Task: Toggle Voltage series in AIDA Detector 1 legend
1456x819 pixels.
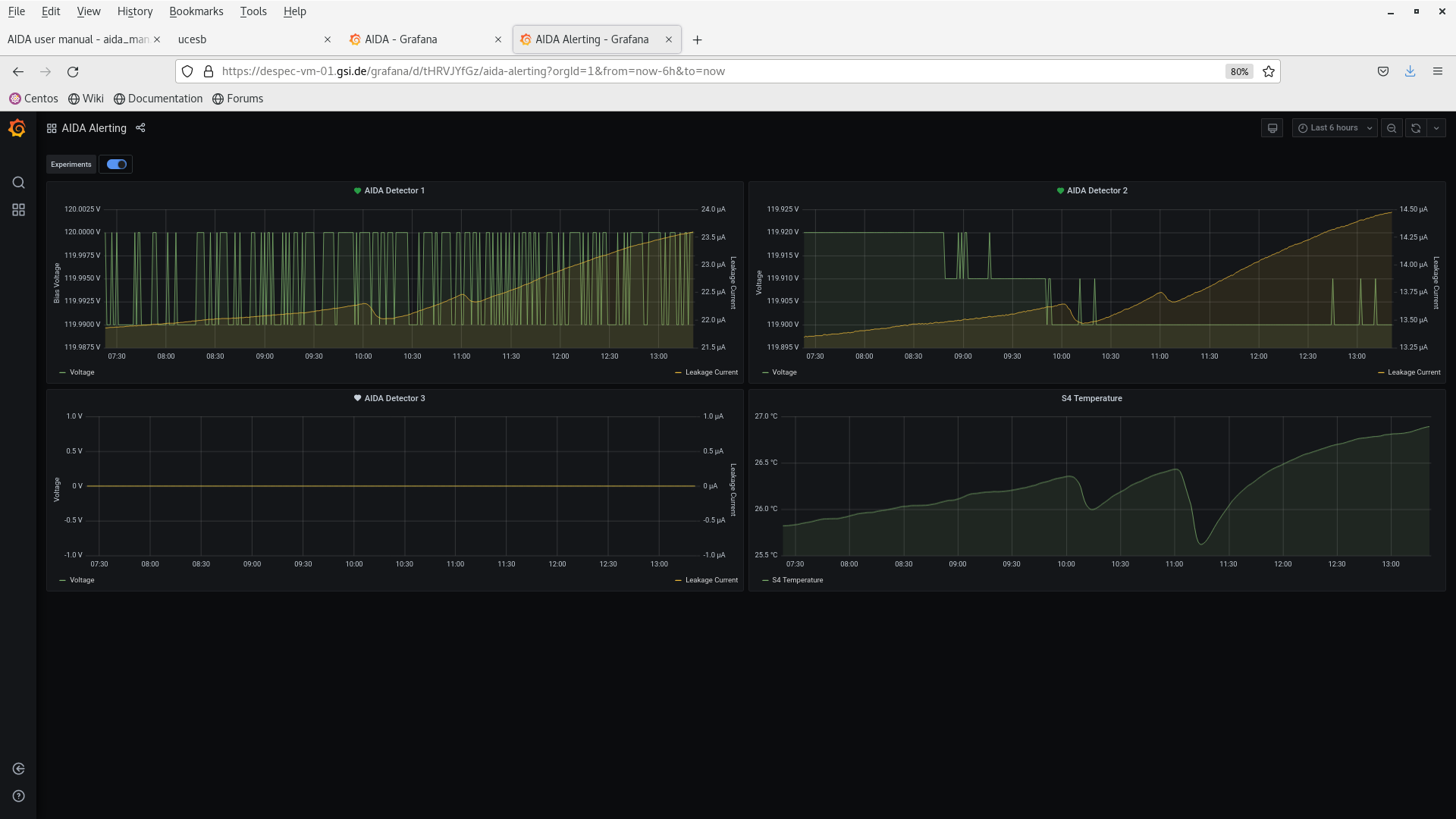Action: pos(81,372)
